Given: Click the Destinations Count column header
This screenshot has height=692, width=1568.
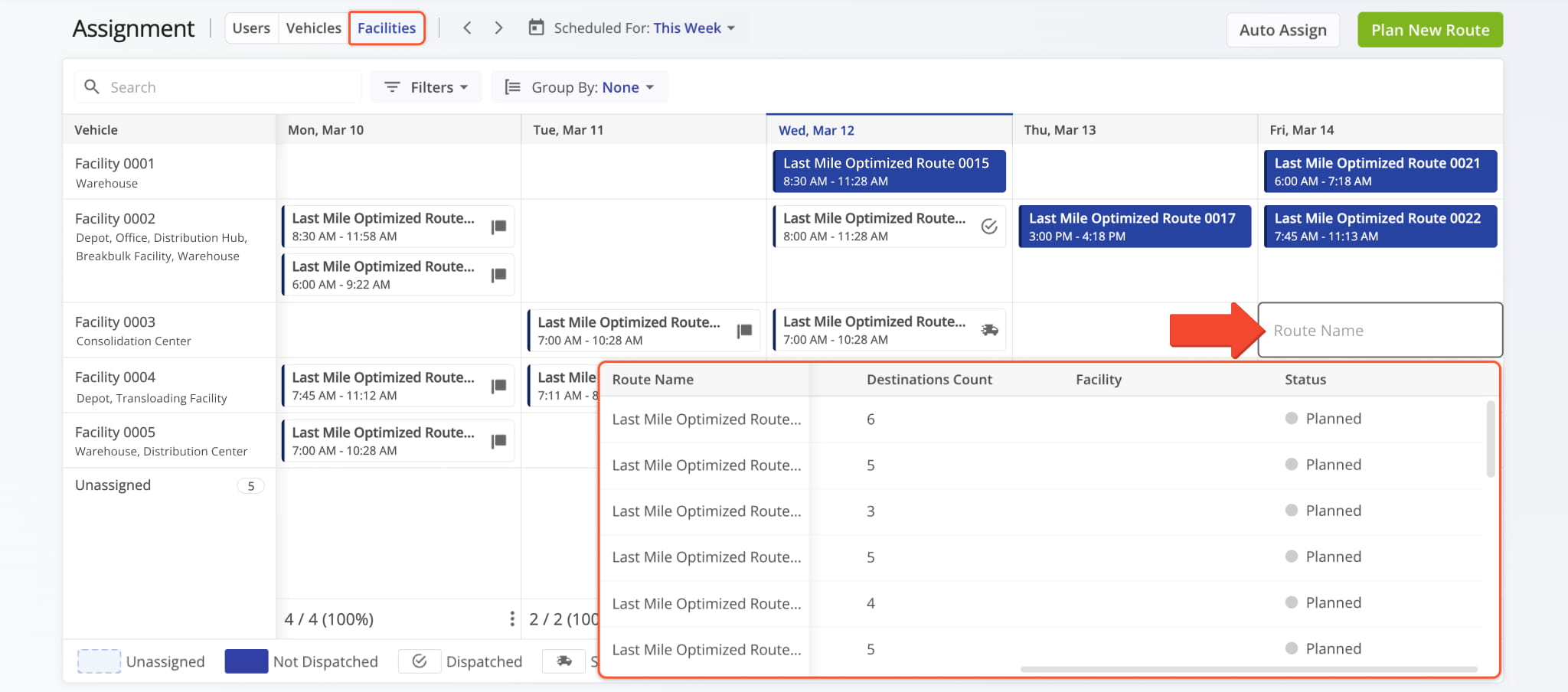Looking at the screenshot, I should click(929, 380).
